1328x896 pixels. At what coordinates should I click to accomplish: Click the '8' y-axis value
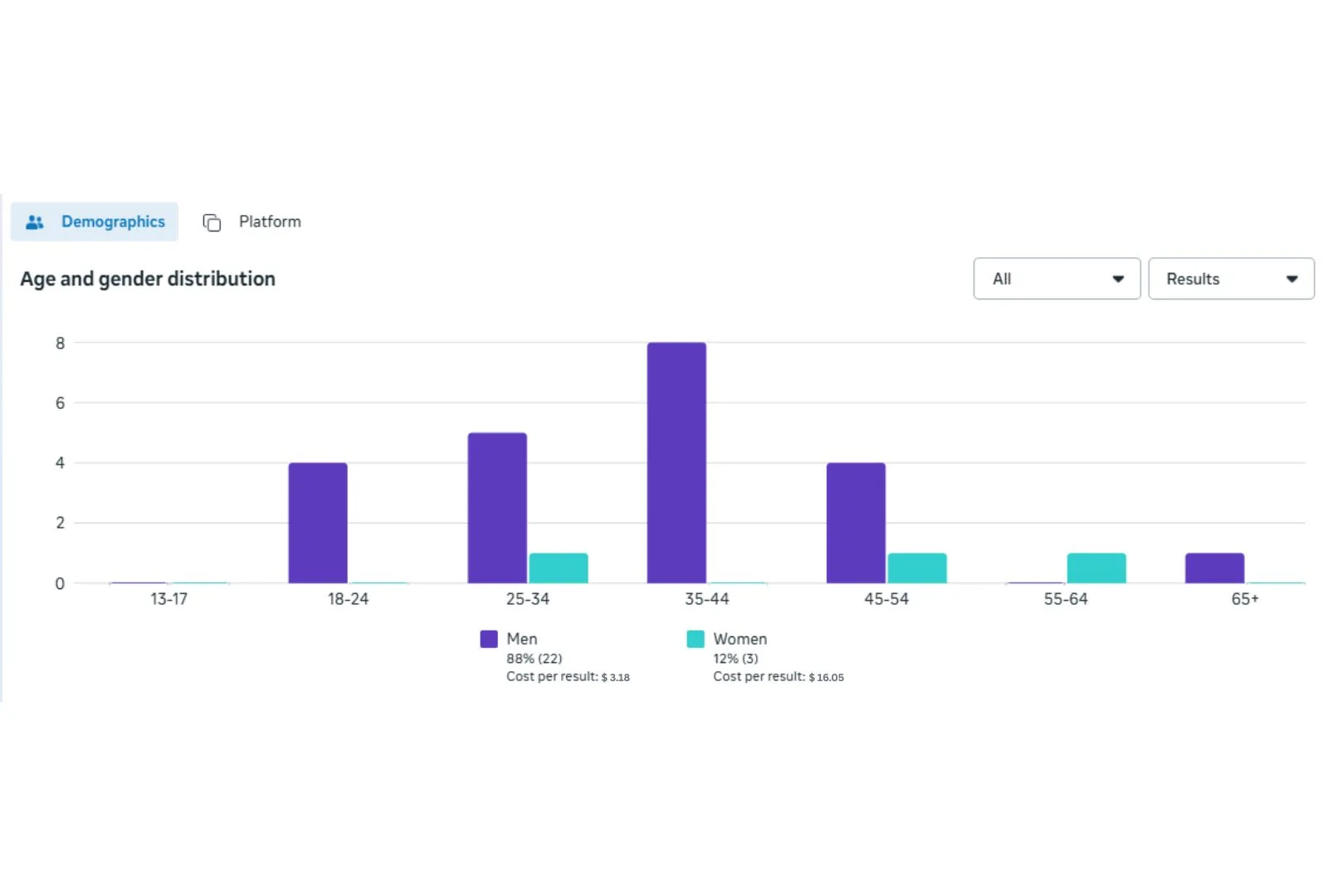pyautogui.click(x=60, y=343)
